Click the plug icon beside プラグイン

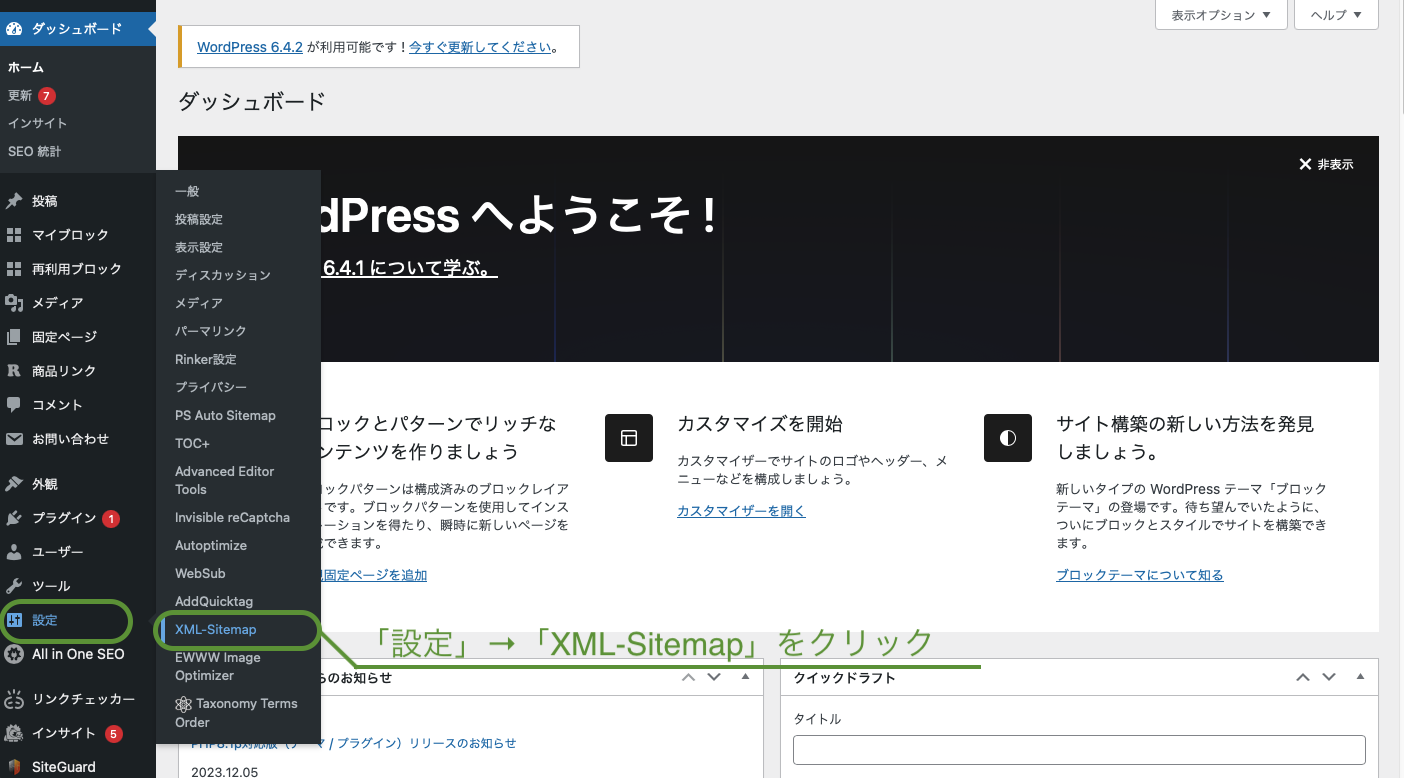[x=14, y=518]
